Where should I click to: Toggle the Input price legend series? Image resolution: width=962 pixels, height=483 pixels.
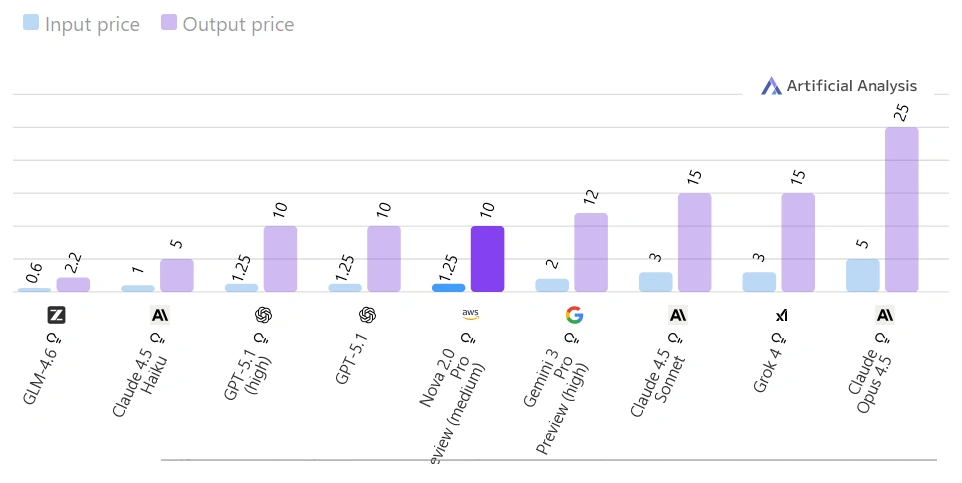click(92, 24)
